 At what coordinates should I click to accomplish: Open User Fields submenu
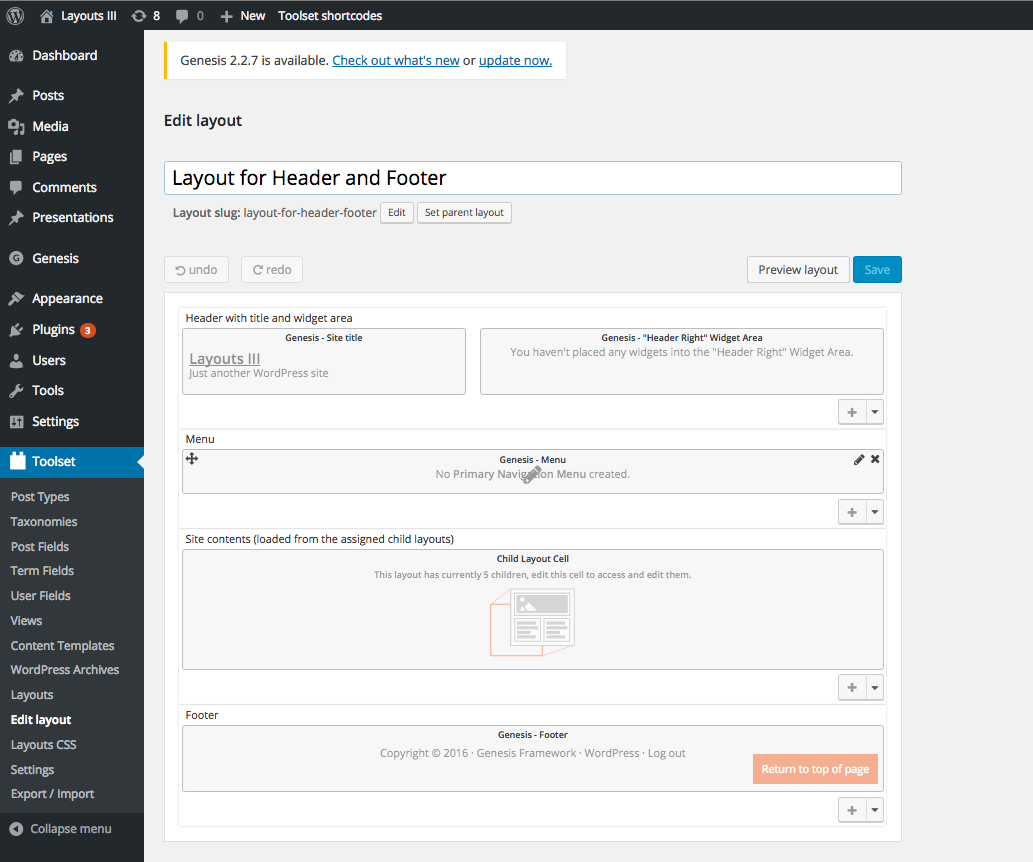40,596
